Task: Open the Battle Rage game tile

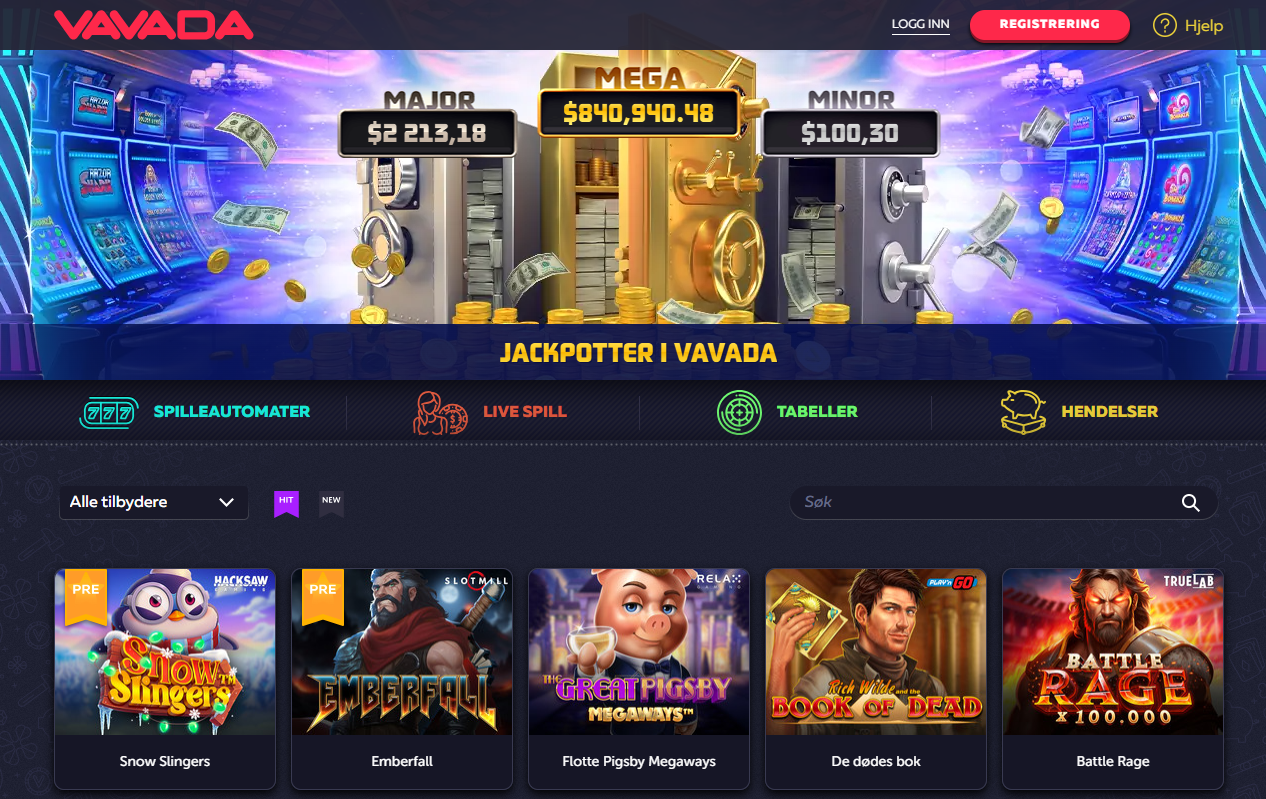Action: (1113, 652)
